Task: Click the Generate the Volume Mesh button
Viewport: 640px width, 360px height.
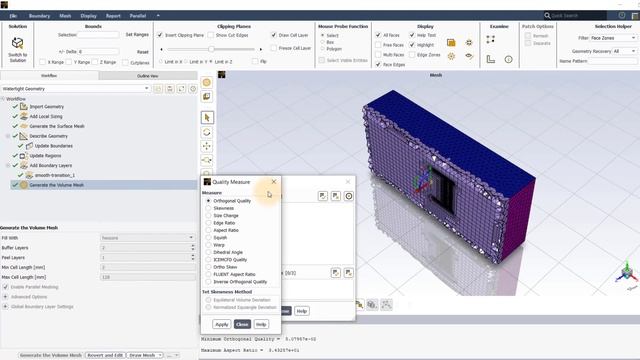Action: pyautogui.click(x=51, y=355)
